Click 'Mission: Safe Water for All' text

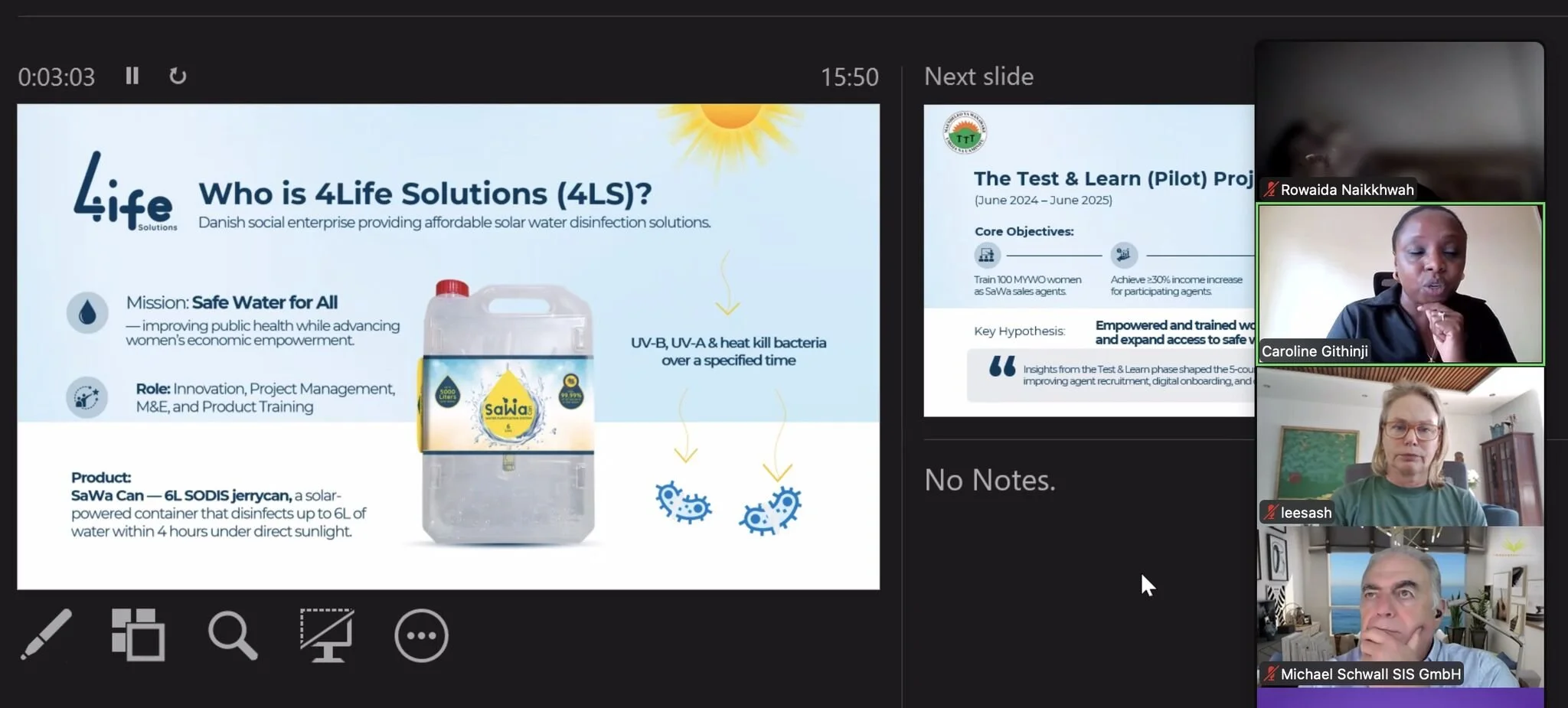tap(232, 302)
